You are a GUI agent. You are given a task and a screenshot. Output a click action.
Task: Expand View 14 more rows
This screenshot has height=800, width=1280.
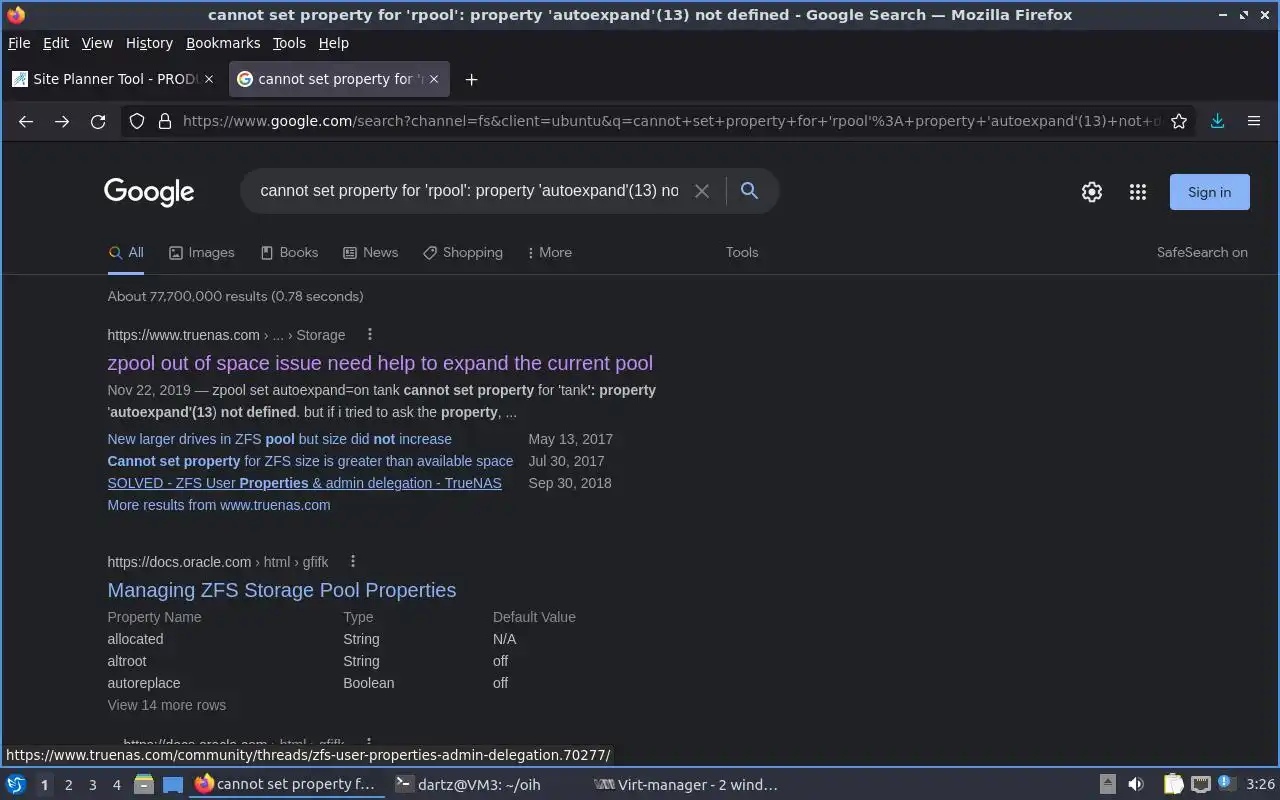[x=167, y=705]
